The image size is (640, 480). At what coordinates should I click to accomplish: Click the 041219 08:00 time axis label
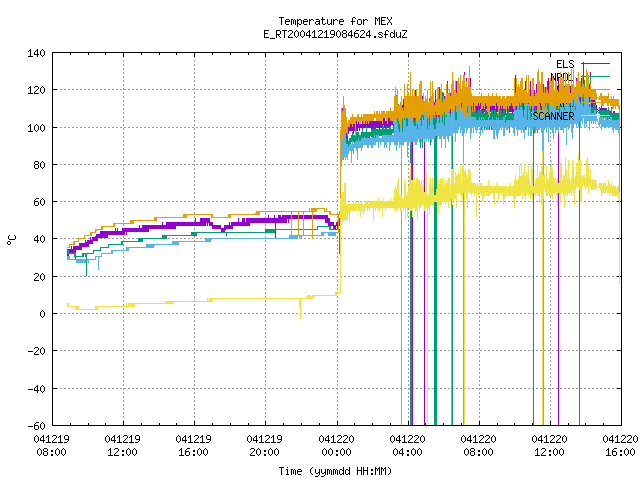pyautogui.click(x=51, y=446)
